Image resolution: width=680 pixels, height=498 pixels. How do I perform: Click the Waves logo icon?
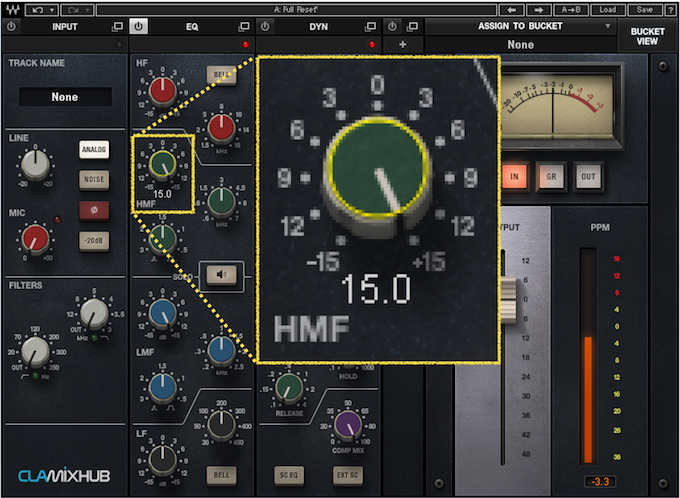[x=12, y=9]
